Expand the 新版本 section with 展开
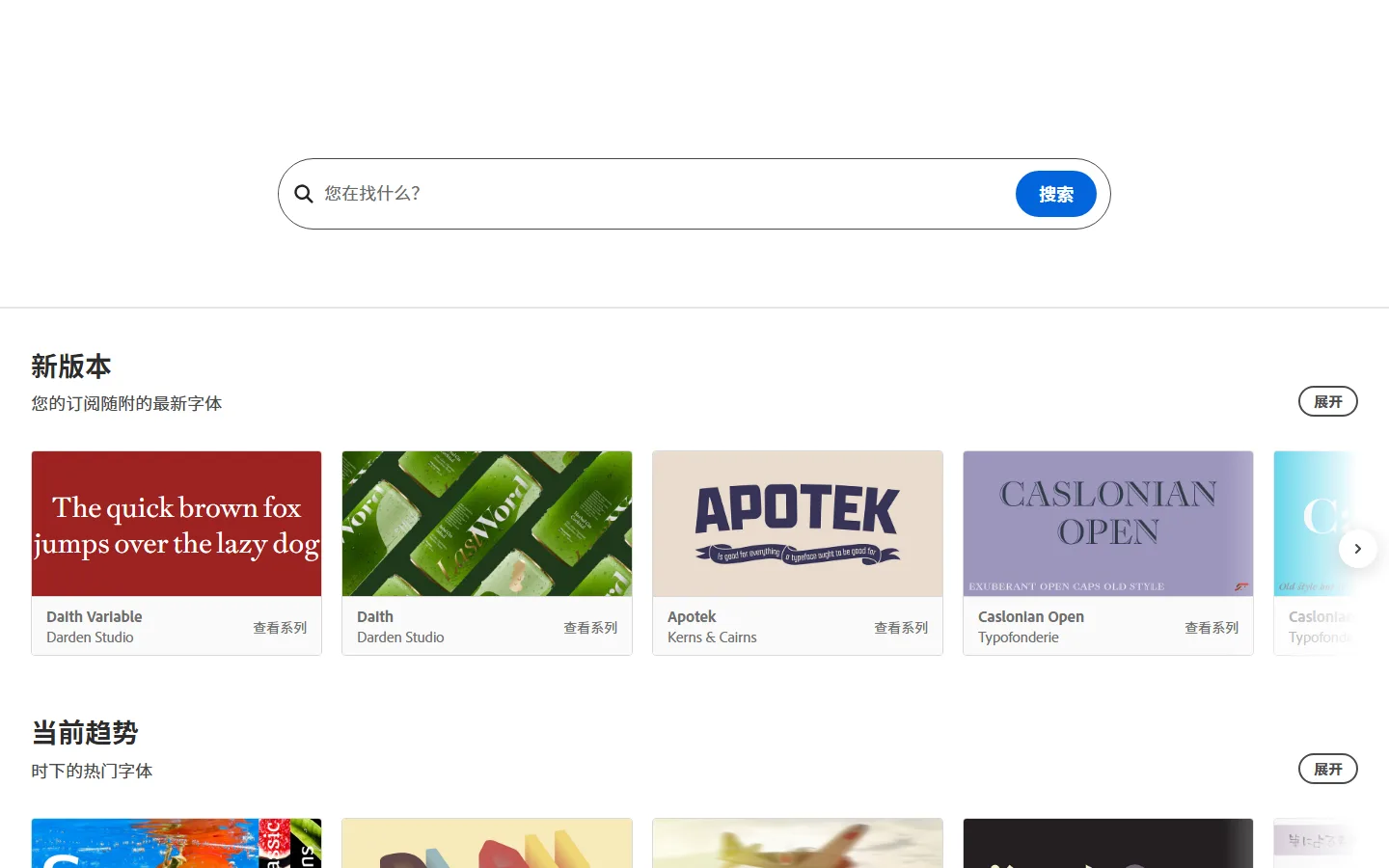Image resolution: width=1389 pixels, height=868 pixels. pyautogui.click(x=1328, y=401)
